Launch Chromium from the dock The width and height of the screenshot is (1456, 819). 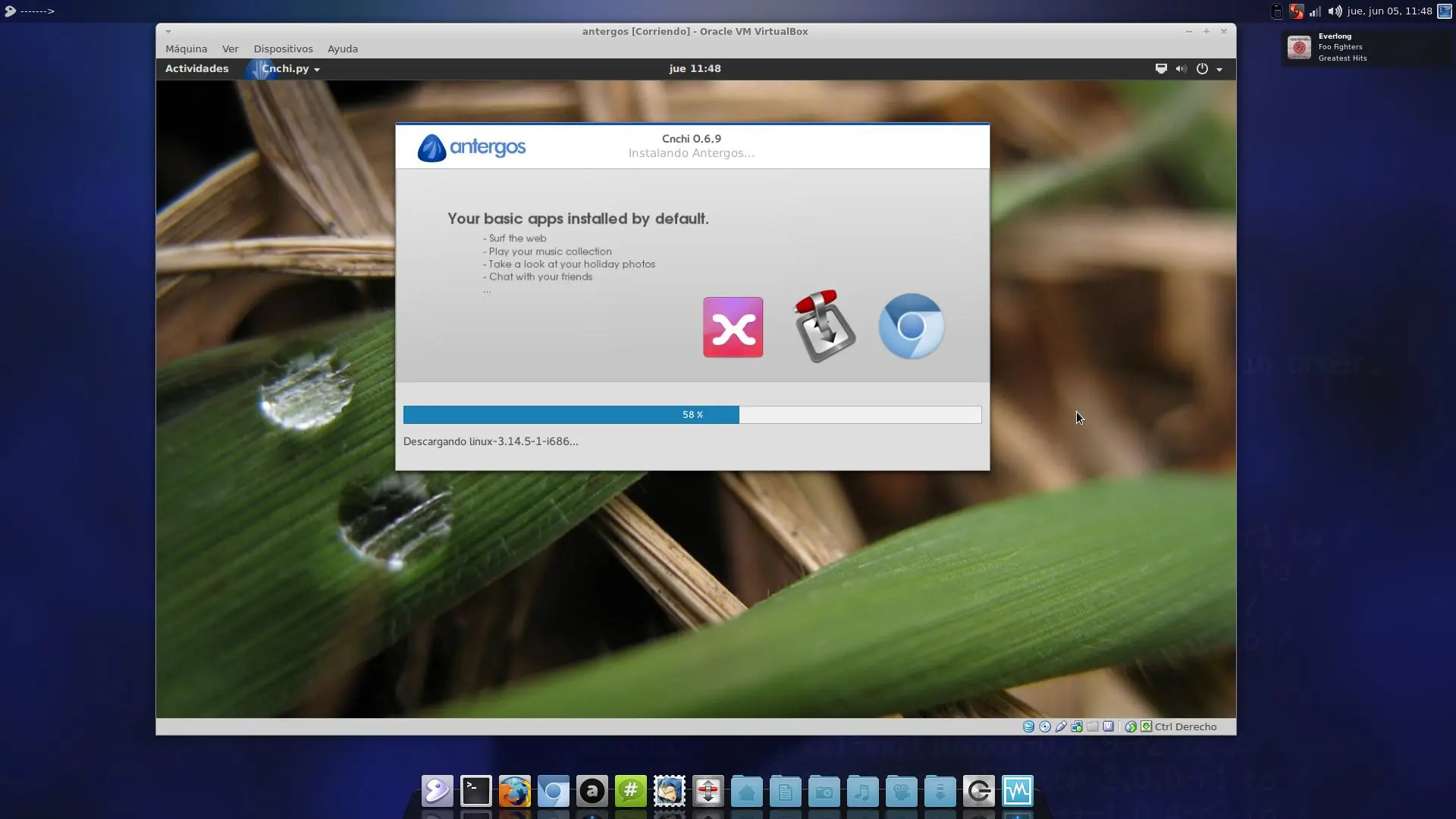click(554, 791)
